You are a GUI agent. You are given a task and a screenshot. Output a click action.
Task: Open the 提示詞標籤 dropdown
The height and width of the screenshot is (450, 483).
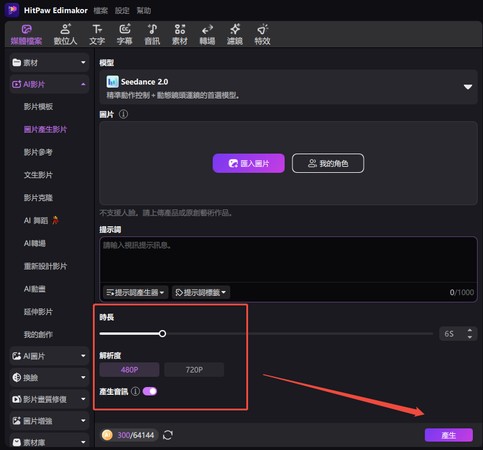[201, 292]
